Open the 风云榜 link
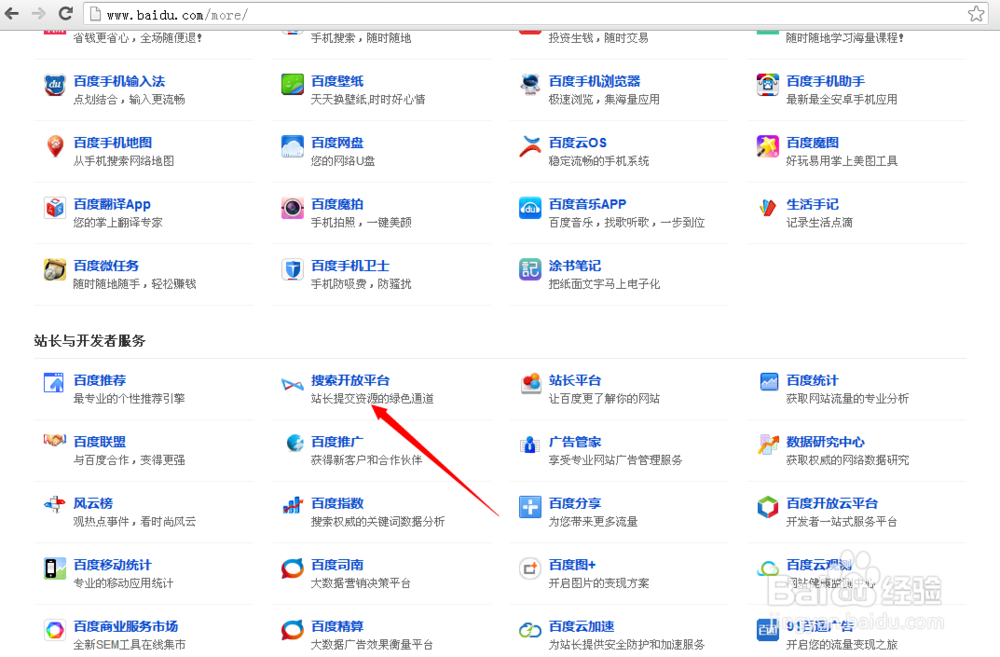 pos(93,503)
